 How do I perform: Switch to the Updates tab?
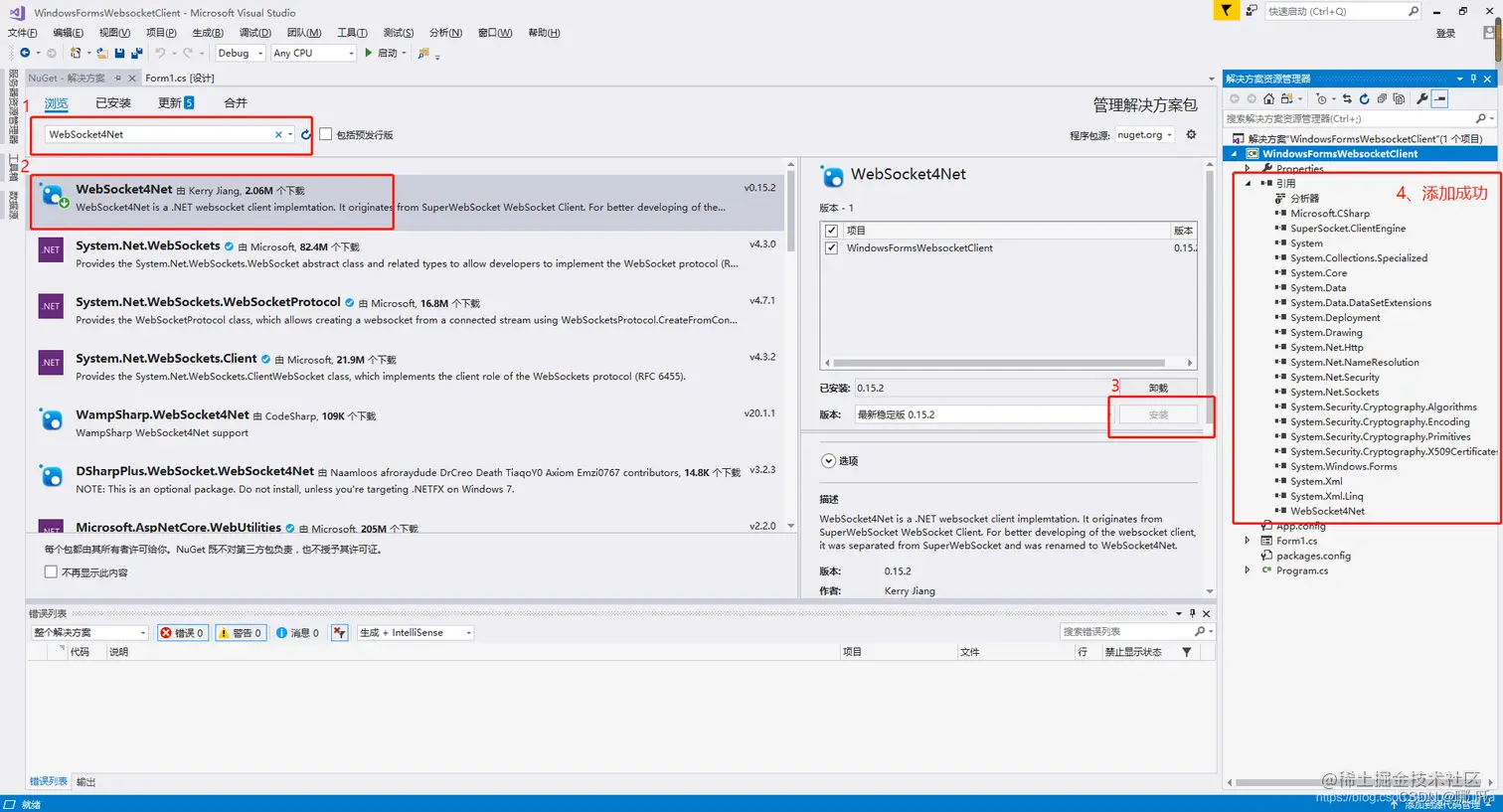click(176, 103)
